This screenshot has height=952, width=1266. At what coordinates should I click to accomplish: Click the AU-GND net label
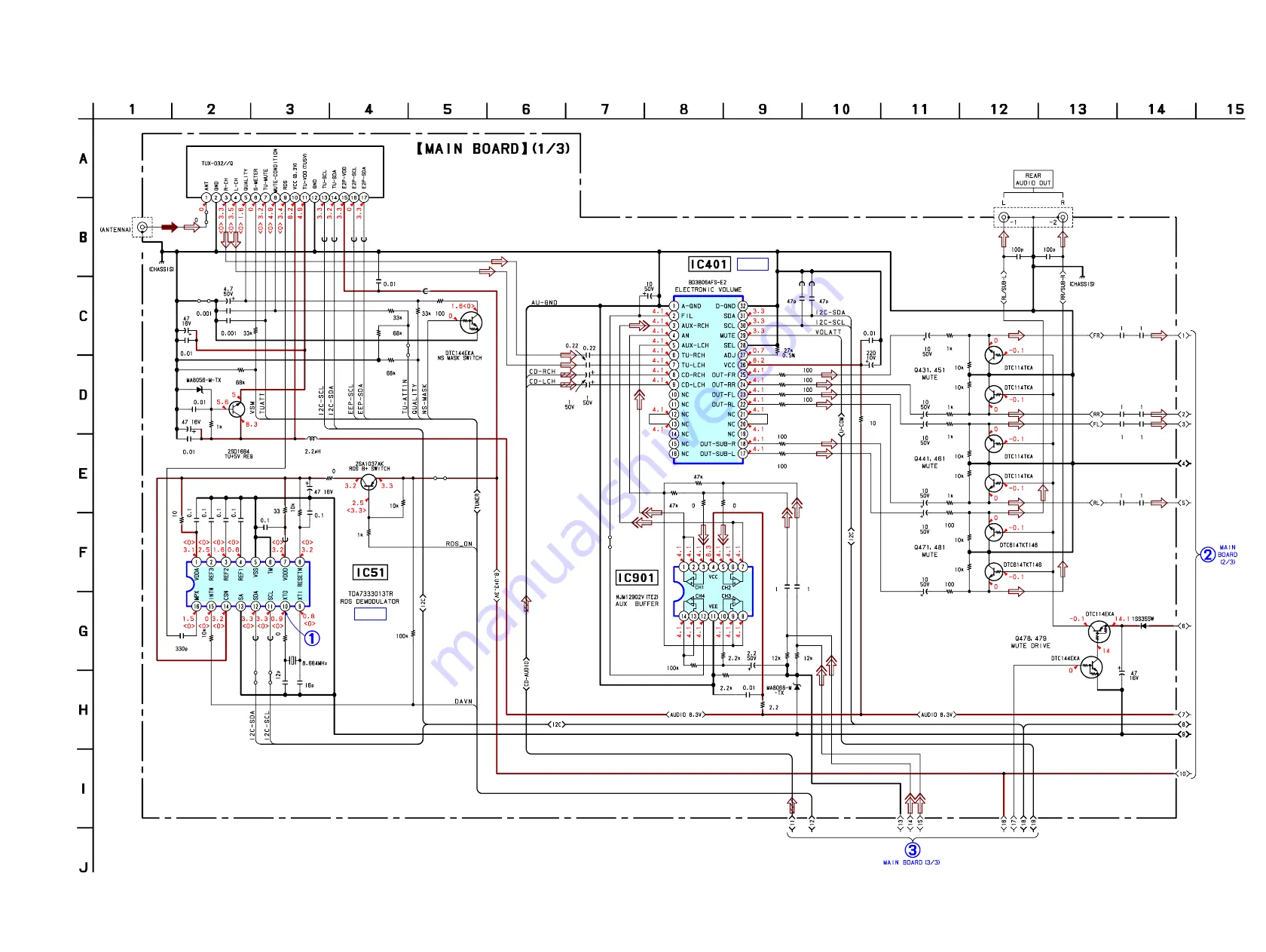544,303
